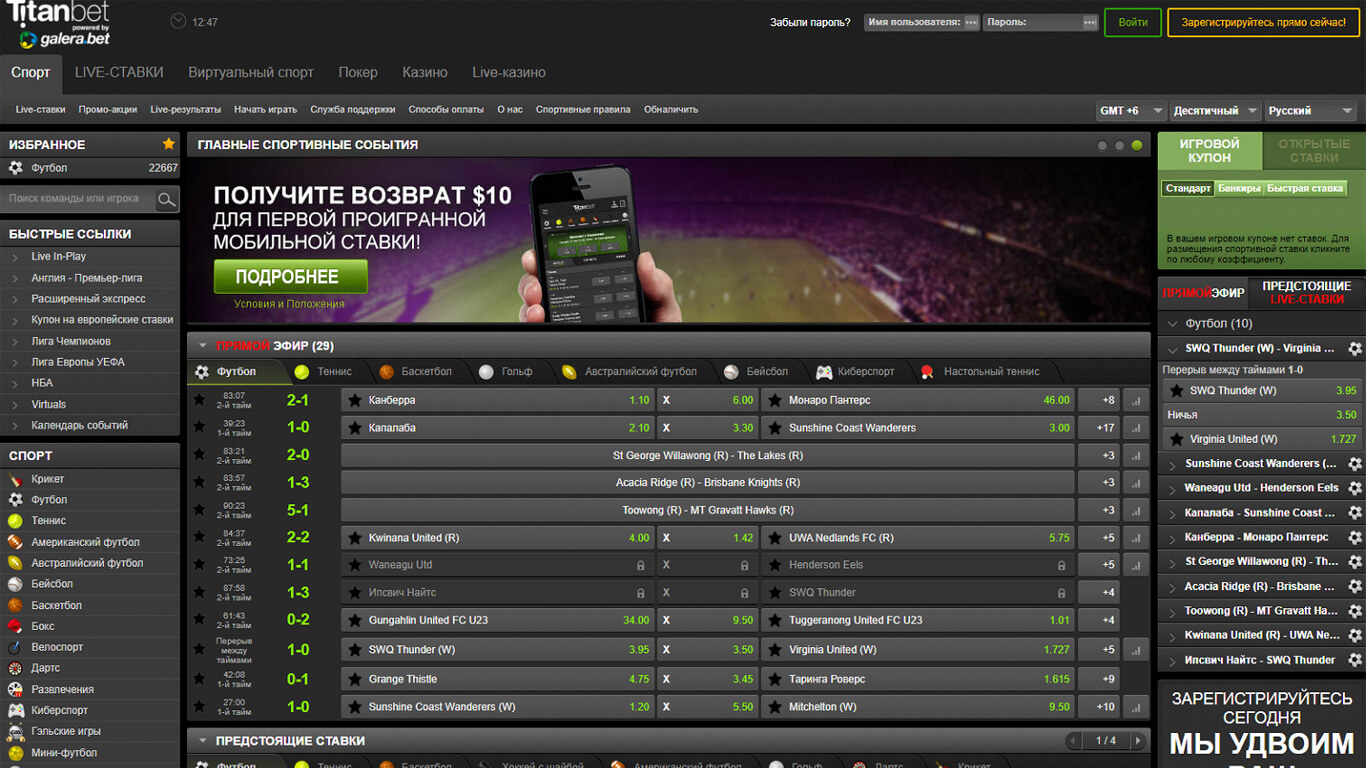
Task: Click the clock icon beside 12:47
Action: 179,21
